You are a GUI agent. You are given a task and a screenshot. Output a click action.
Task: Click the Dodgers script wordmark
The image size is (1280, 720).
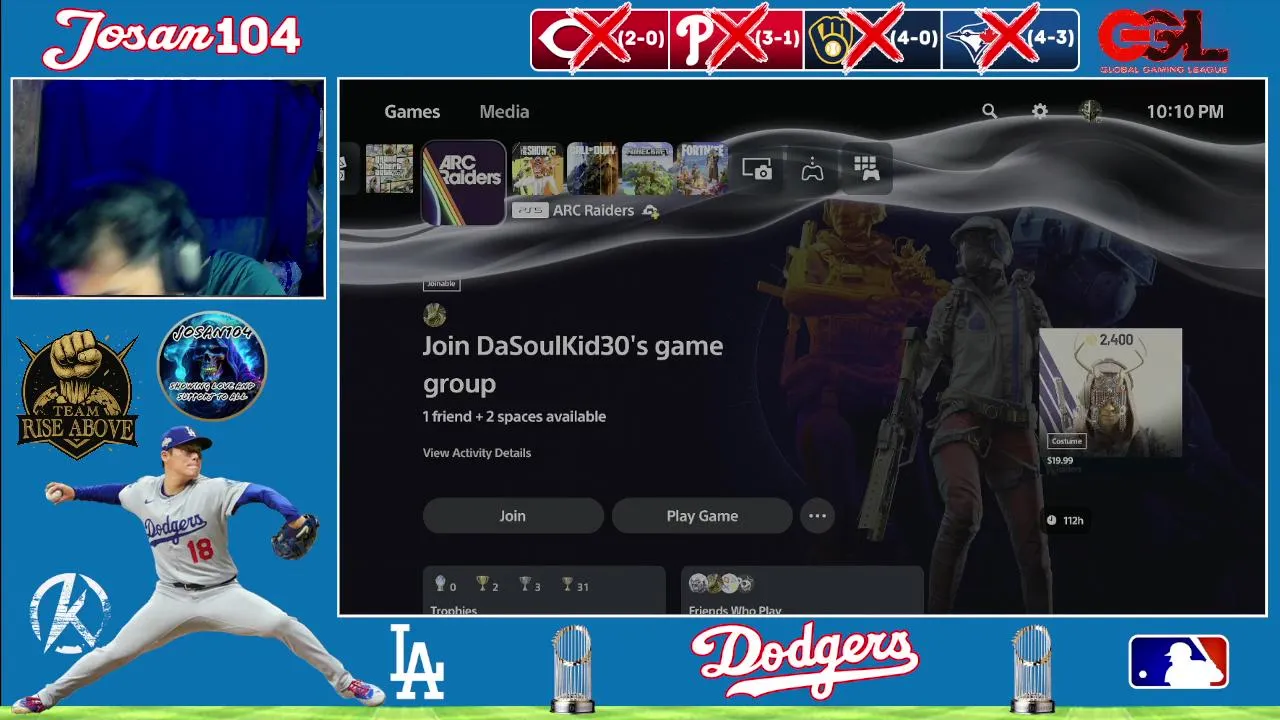click(x=804, y=660)
